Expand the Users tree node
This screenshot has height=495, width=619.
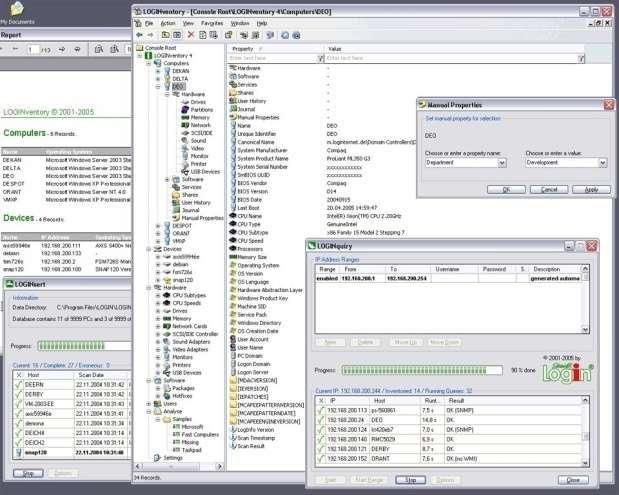click(149, 404)
